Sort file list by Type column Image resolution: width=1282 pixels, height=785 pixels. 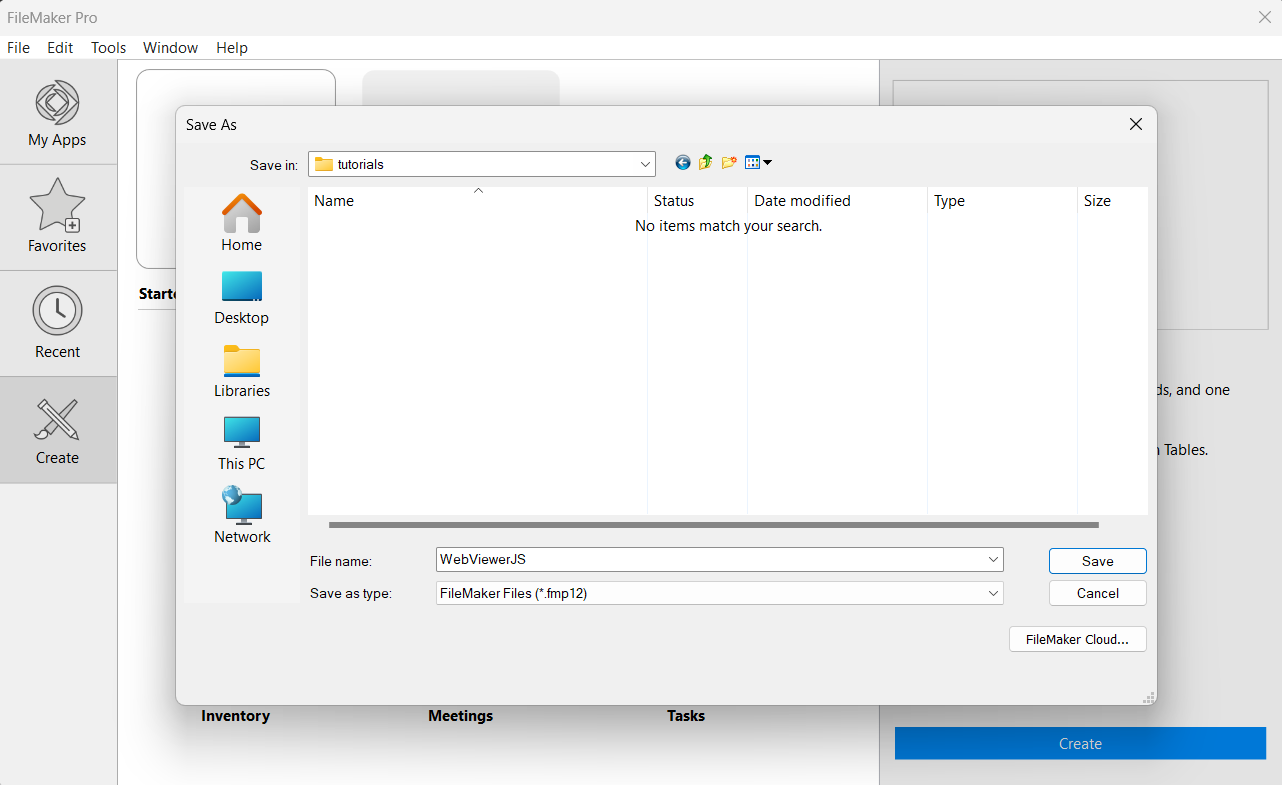coord(1002,200)
